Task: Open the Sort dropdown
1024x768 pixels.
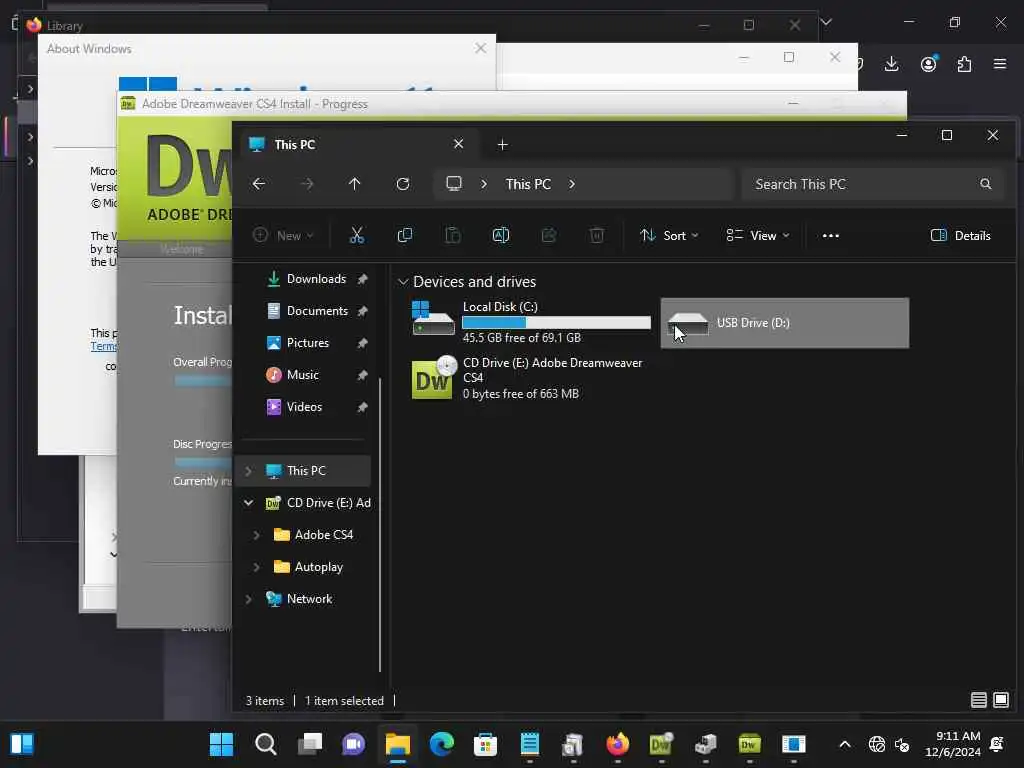Action: pos(669,235)
